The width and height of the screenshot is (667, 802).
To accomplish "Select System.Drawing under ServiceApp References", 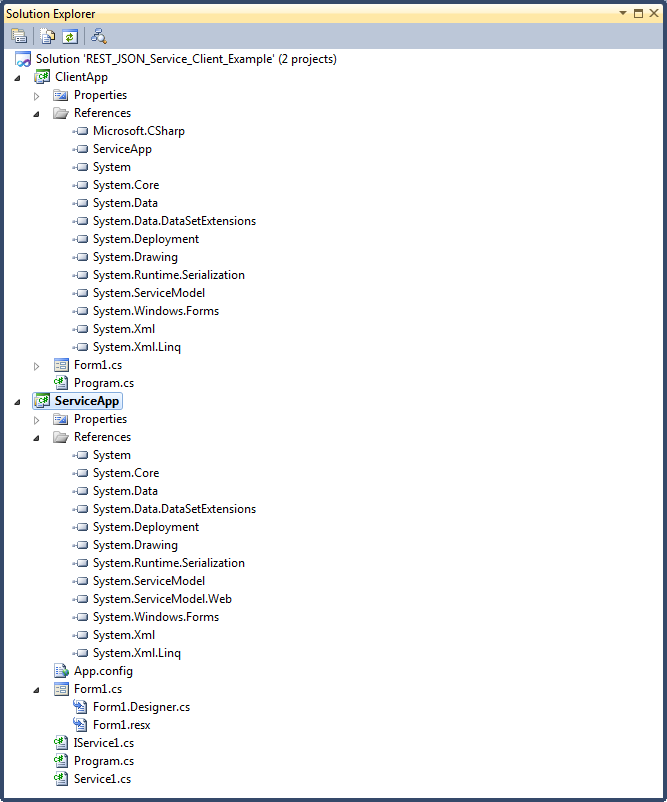I will tap(135, 545).
